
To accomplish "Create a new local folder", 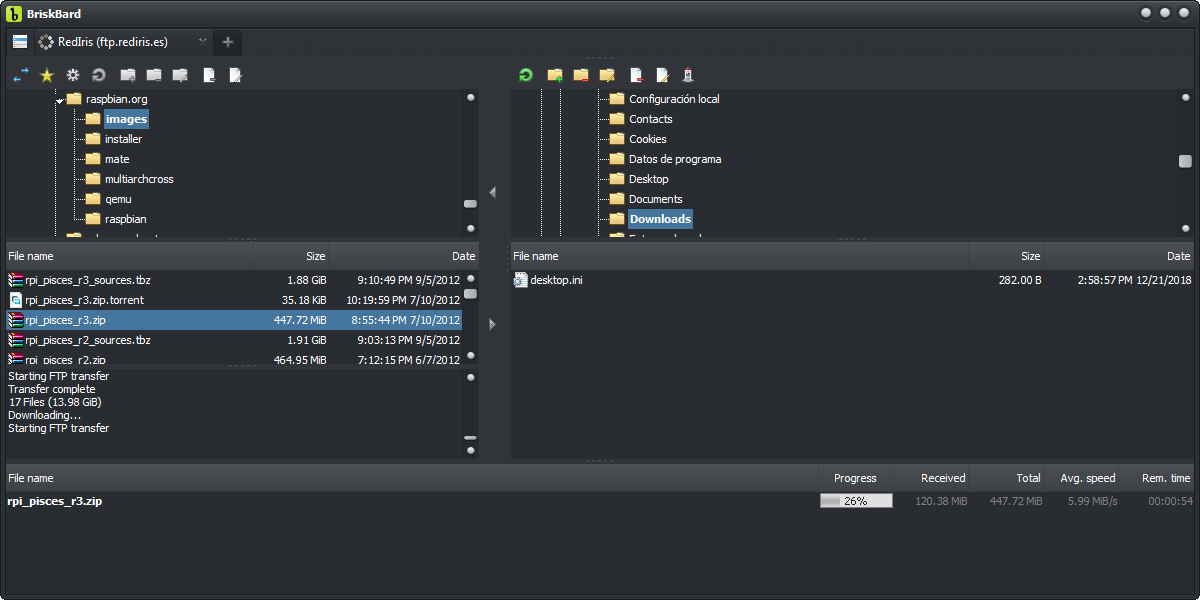I will [555, 75].
